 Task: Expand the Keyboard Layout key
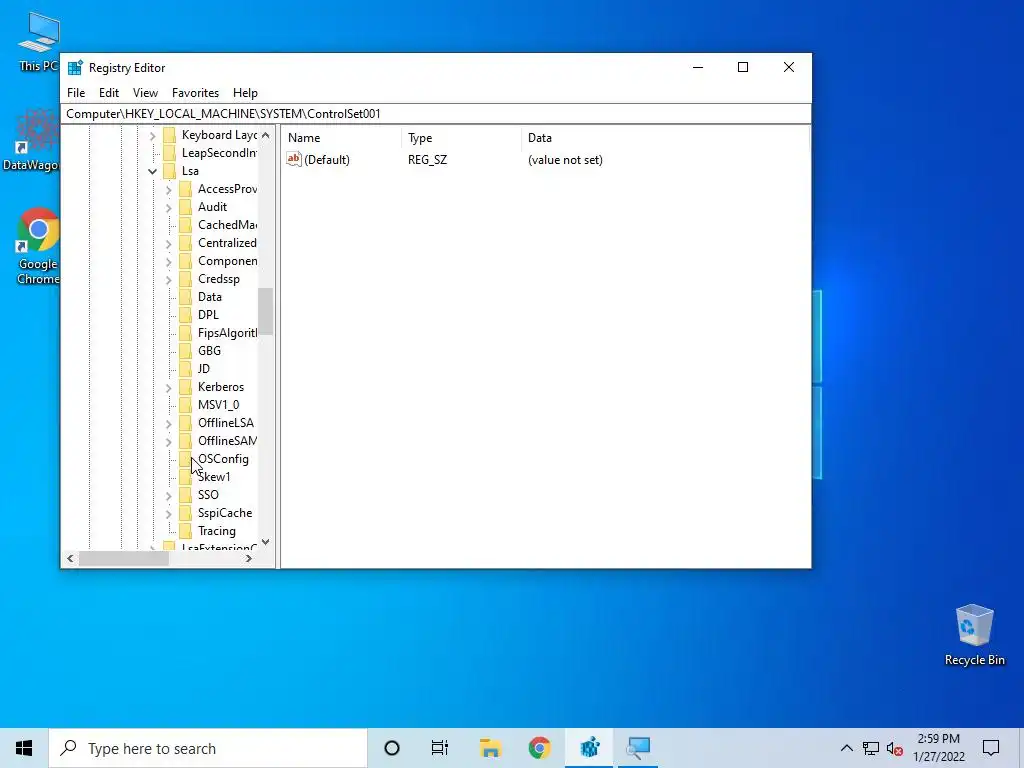pos(152,135)
